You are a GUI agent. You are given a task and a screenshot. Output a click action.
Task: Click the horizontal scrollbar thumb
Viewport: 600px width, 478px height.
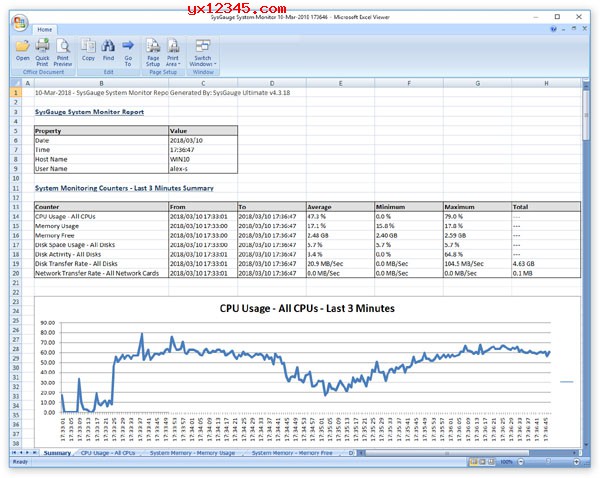click(447, 453)
